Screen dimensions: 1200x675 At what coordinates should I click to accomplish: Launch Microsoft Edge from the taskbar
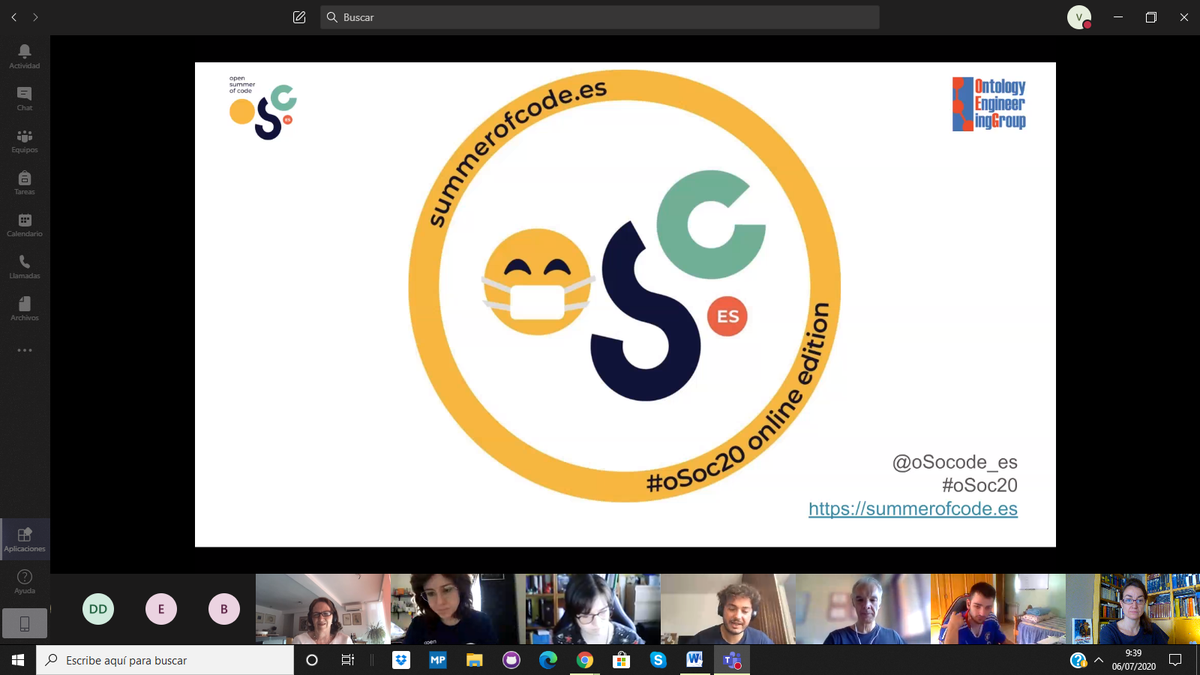pyautogui.click(x=548, y=660)
